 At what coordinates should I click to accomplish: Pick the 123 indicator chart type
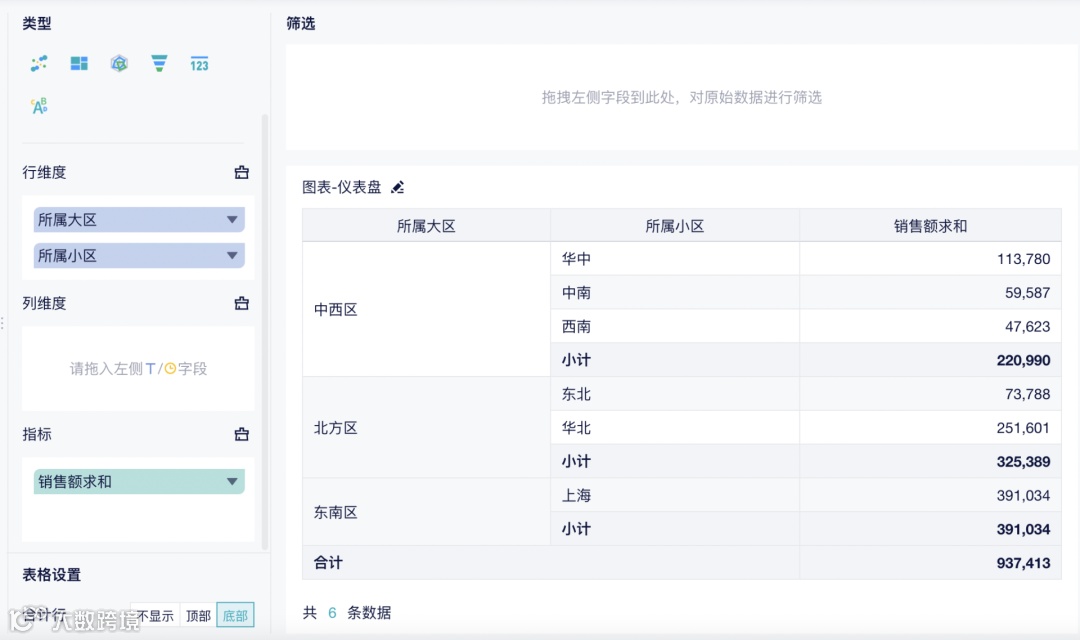tap(199, 63)
